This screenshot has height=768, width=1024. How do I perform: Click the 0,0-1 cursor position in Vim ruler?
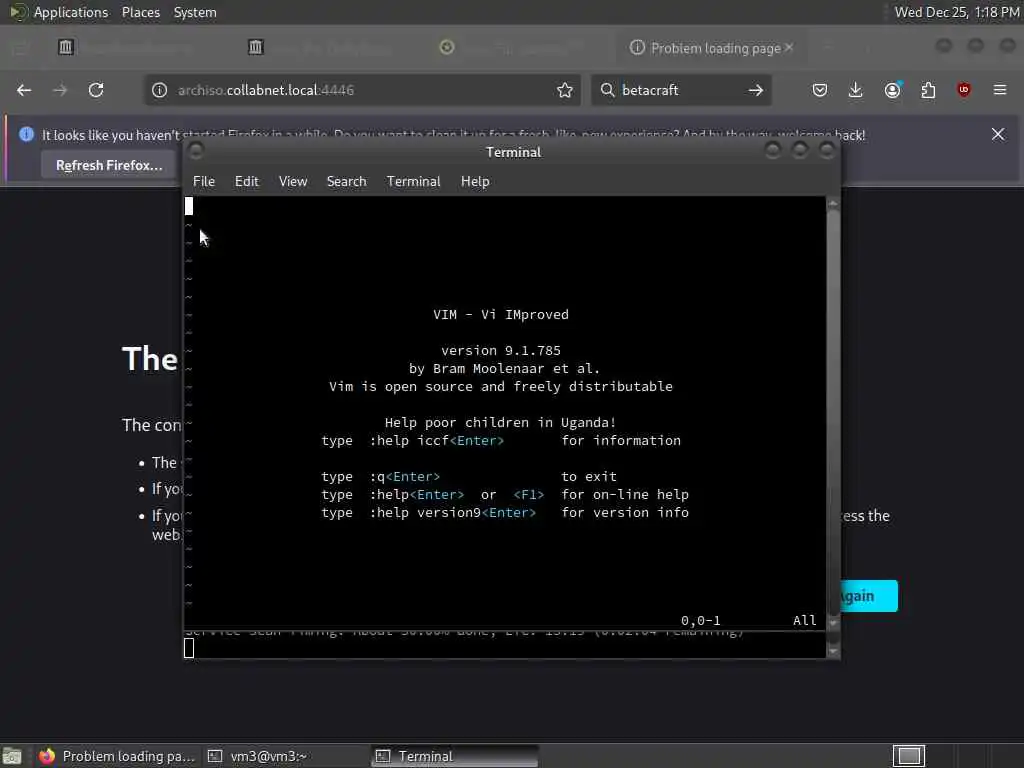pyautogui.click(x=701, y=620)
